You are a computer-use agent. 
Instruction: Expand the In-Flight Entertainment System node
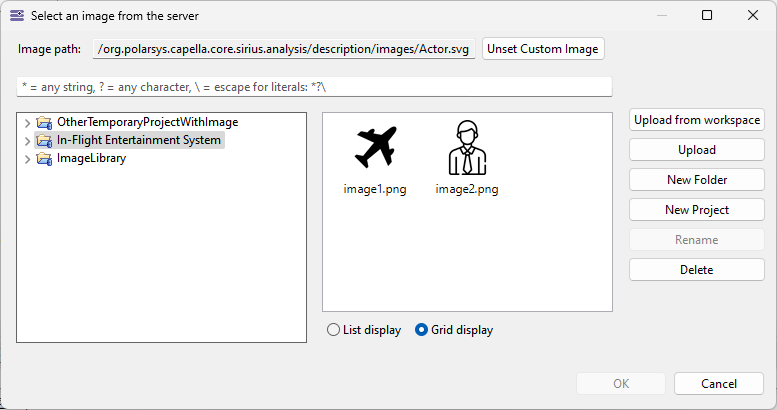[x=27, y=140]
